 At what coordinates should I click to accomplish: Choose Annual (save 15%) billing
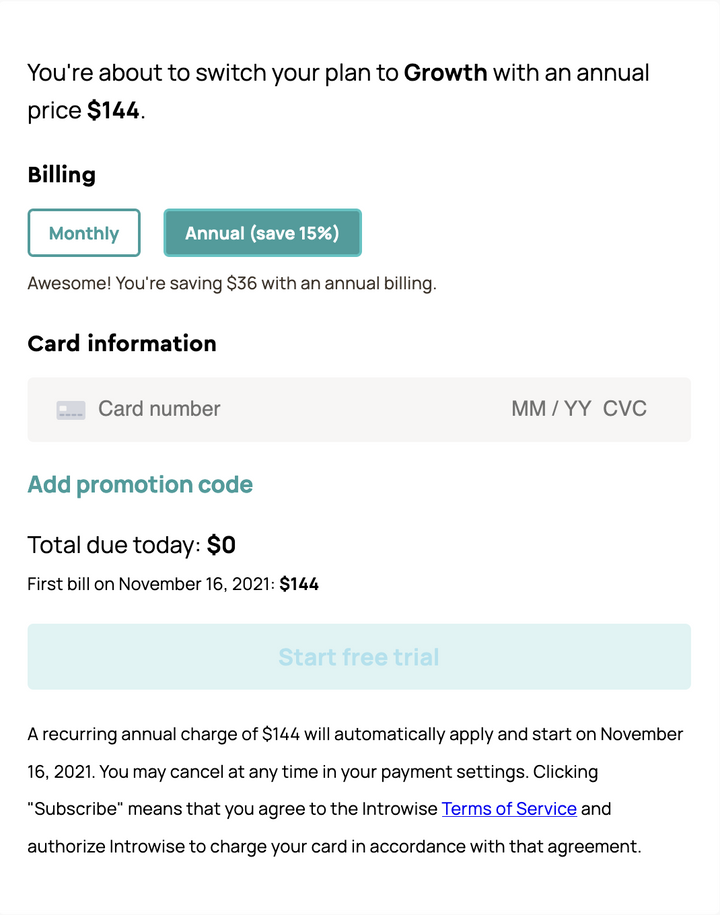(263, 233)
